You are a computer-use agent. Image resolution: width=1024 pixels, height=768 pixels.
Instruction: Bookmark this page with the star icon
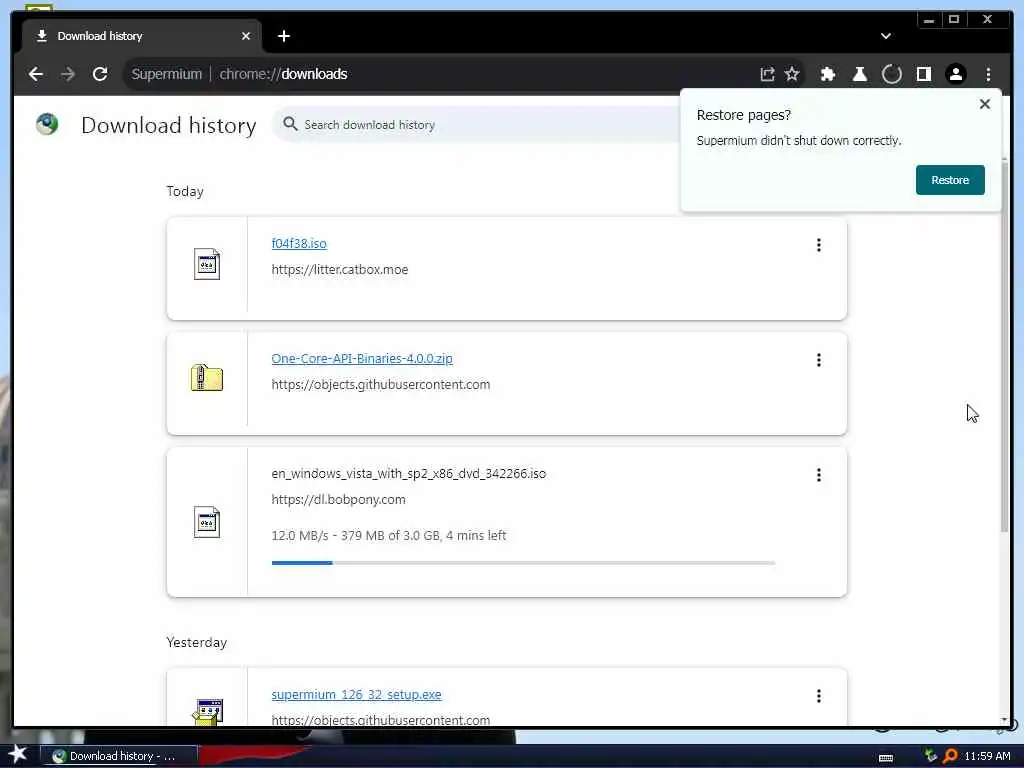pos(792,74)
